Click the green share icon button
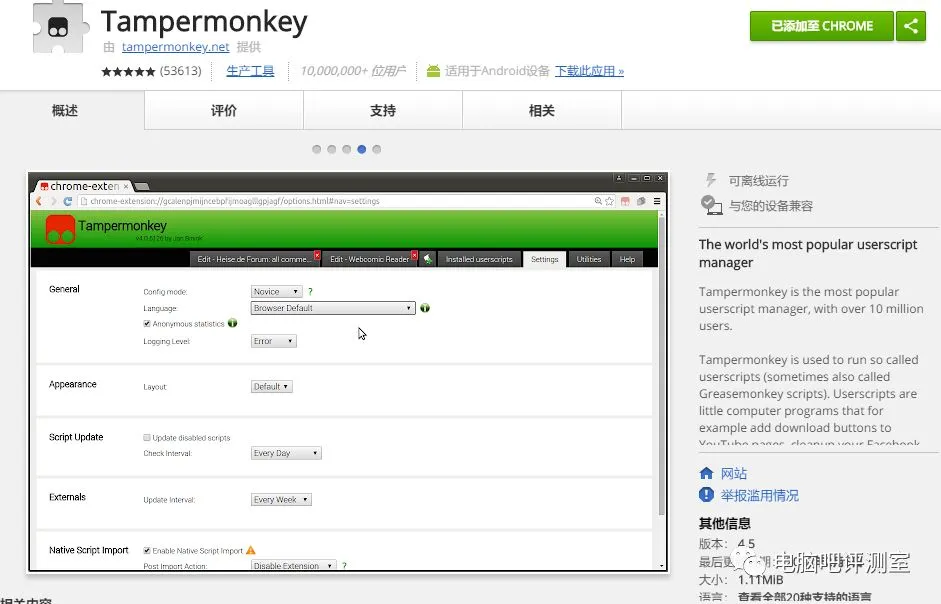Image resolution: width=941 pixels, height=604 pixels. pyautogui.click(x=910, y=26)
